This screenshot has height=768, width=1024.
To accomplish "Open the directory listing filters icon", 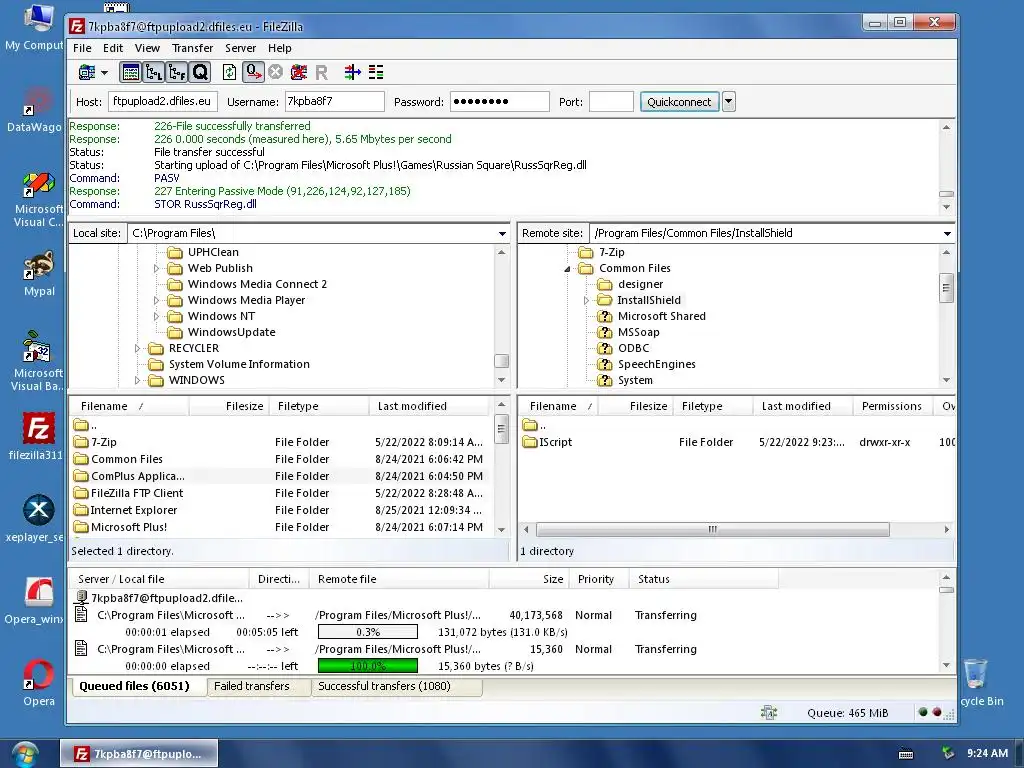I will coord(353,72).
